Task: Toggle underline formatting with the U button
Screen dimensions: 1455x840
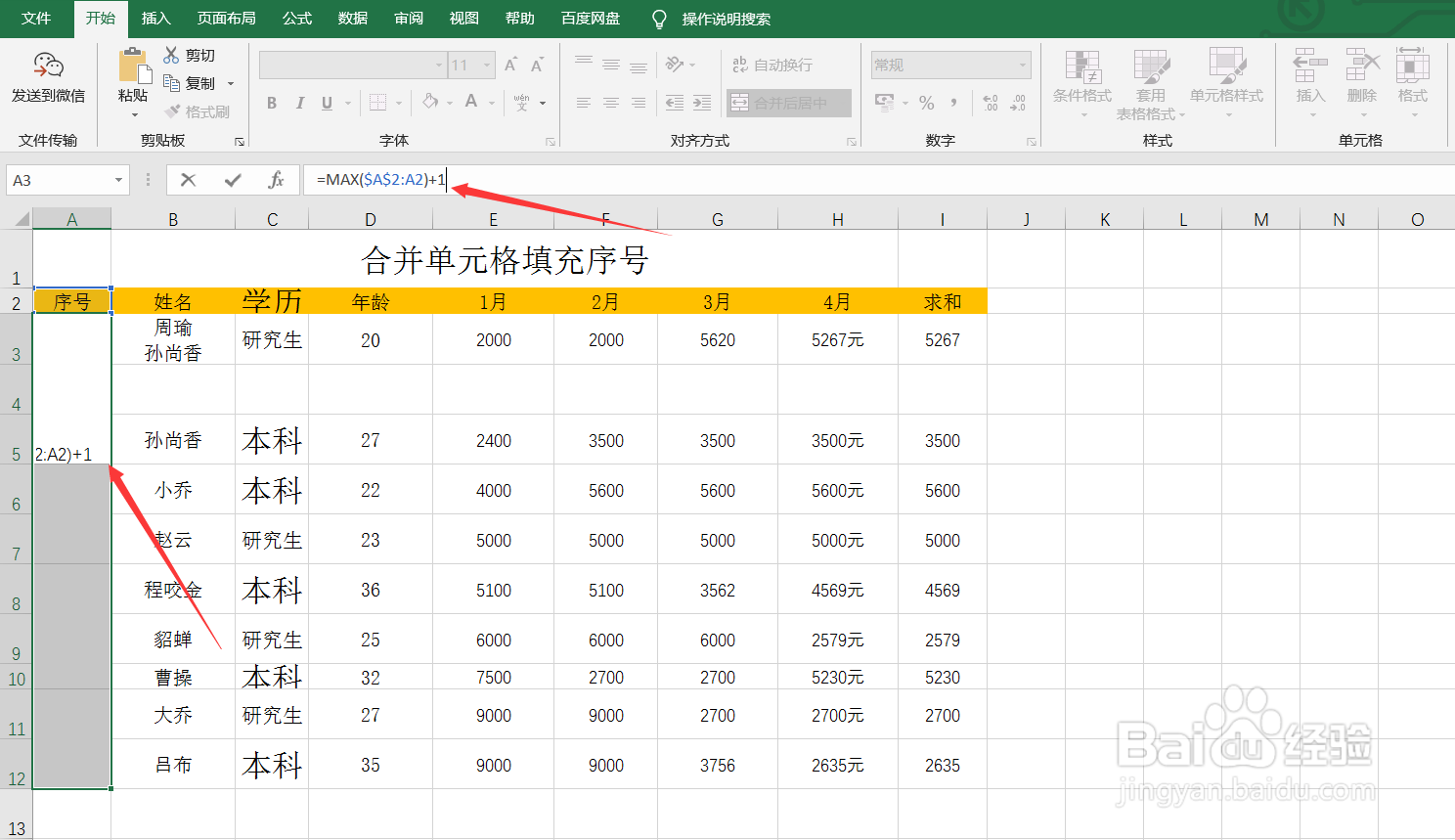Action: [327, 102]
